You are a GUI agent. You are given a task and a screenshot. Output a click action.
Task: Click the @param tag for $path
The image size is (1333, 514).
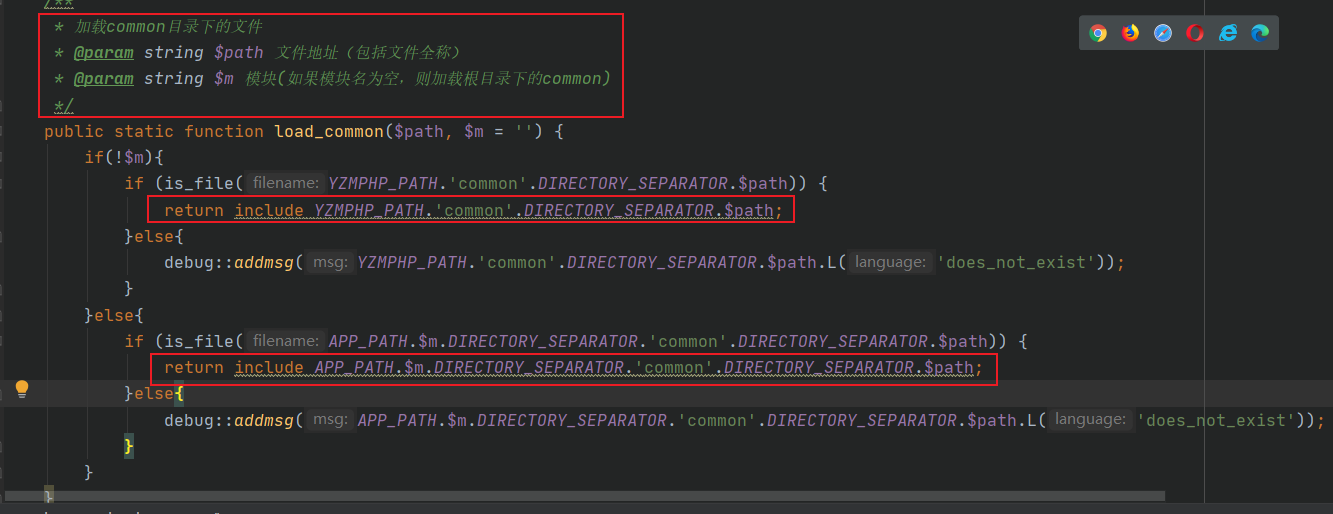103,52
